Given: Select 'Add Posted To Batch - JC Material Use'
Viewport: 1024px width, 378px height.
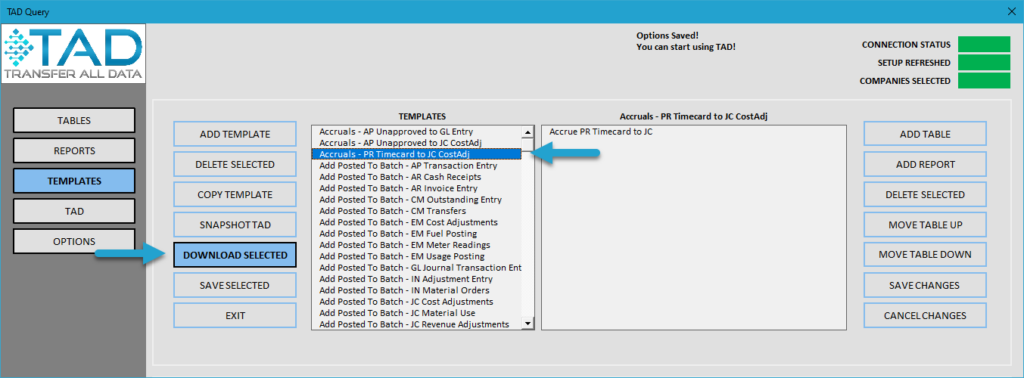Looking at the screenshot, I should tap(417, 313).
